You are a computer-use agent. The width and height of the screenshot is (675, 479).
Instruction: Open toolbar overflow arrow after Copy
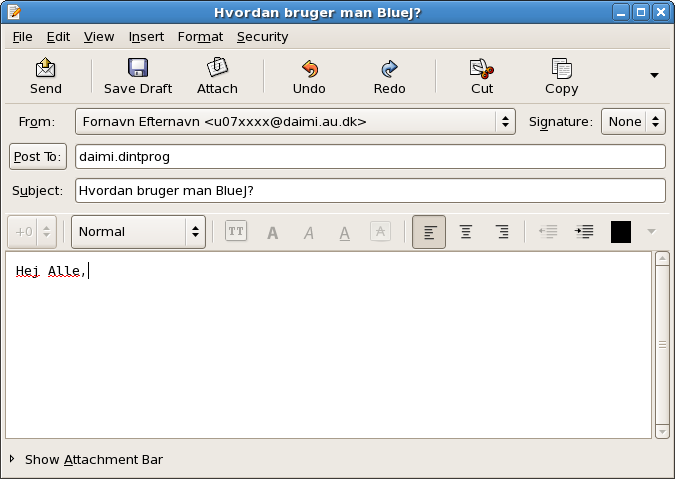coord(654,75)
